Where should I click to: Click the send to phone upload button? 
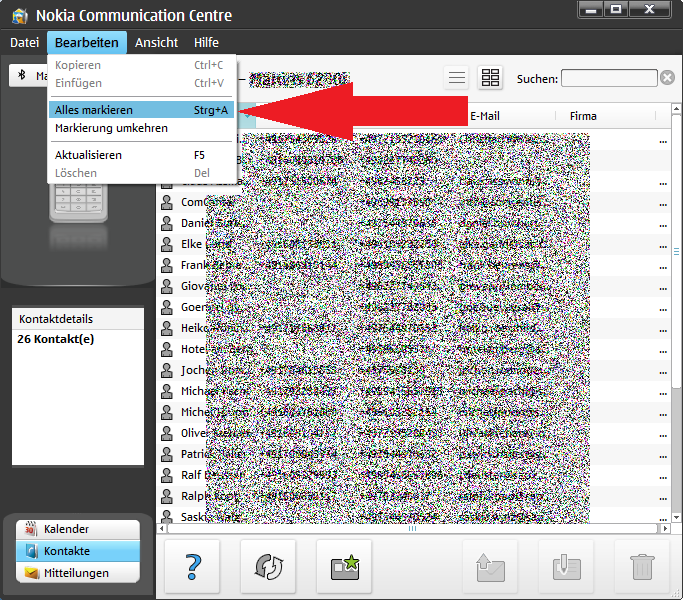click(x=490, y=566)
